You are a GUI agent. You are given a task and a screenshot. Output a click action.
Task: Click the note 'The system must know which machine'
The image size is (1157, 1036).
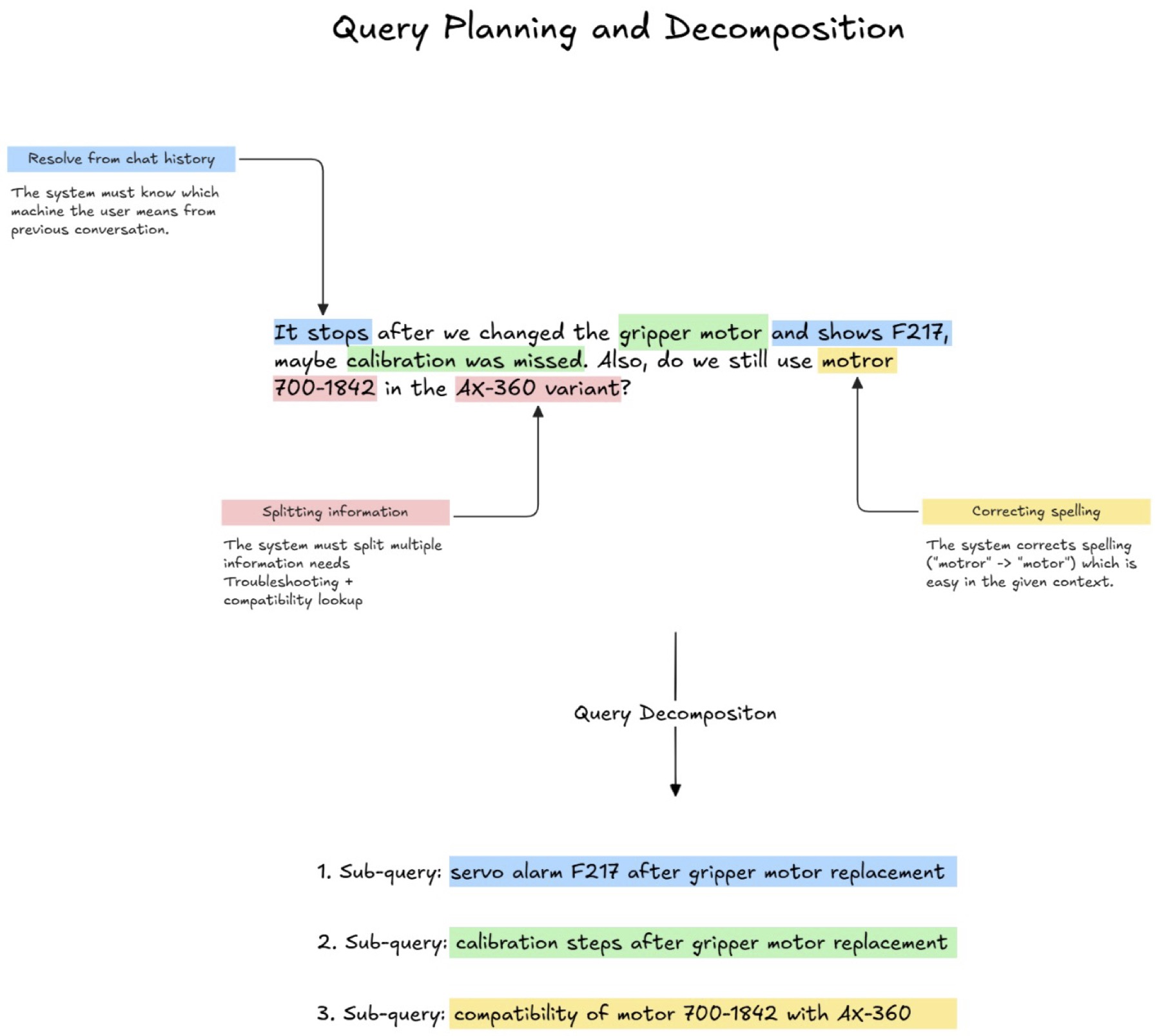pos(115,211)
